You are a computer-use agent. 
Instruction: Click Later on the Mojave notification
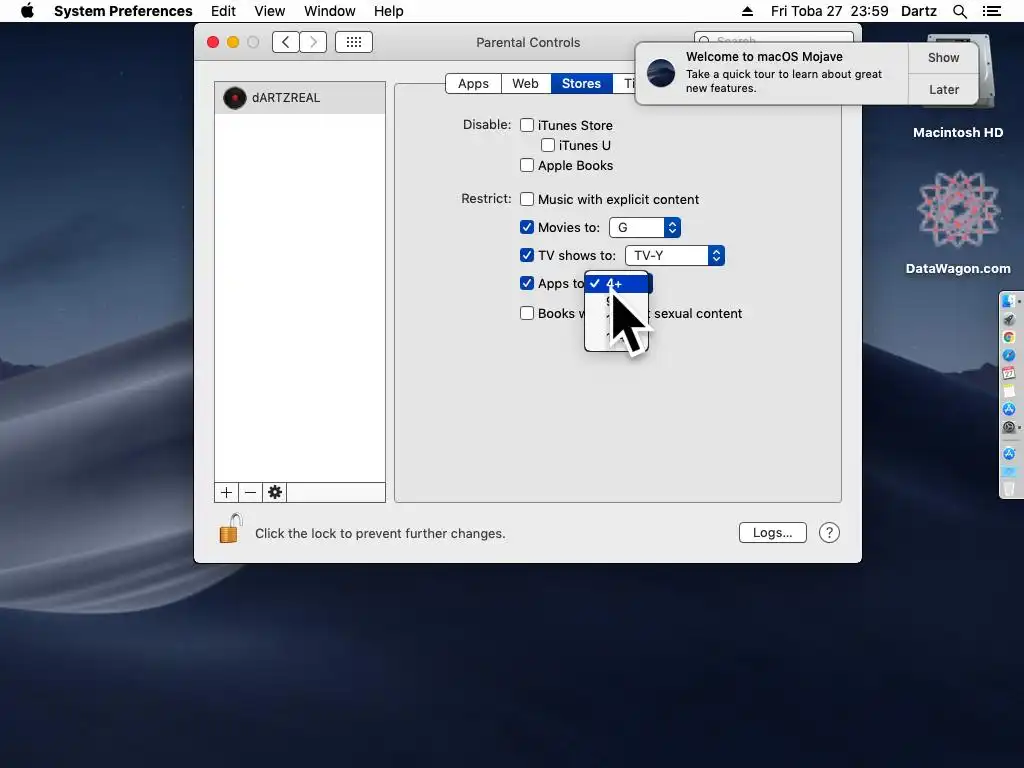(944, 89)
